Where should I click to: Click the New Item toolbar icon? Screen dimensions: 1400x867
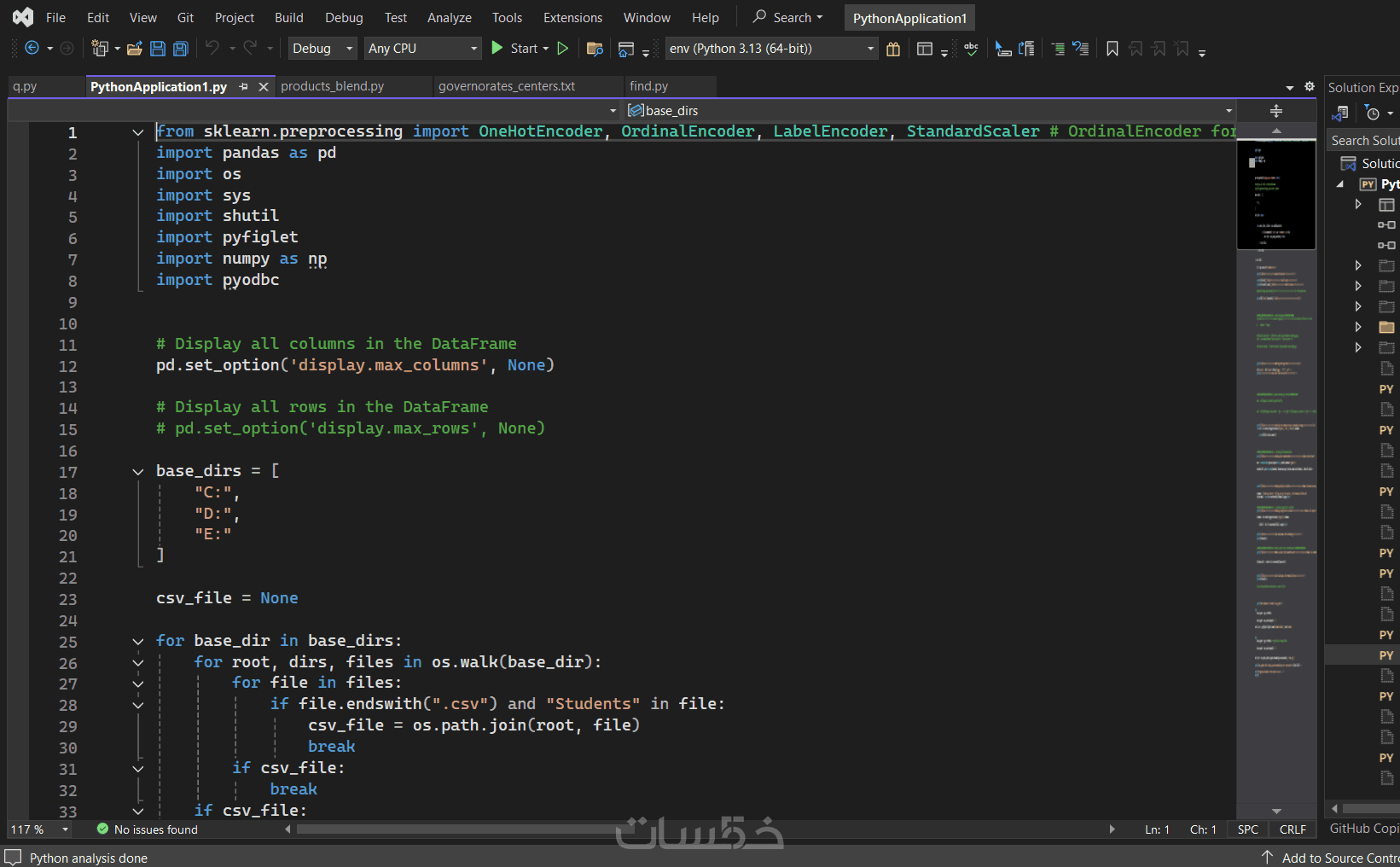pos(100,49)
